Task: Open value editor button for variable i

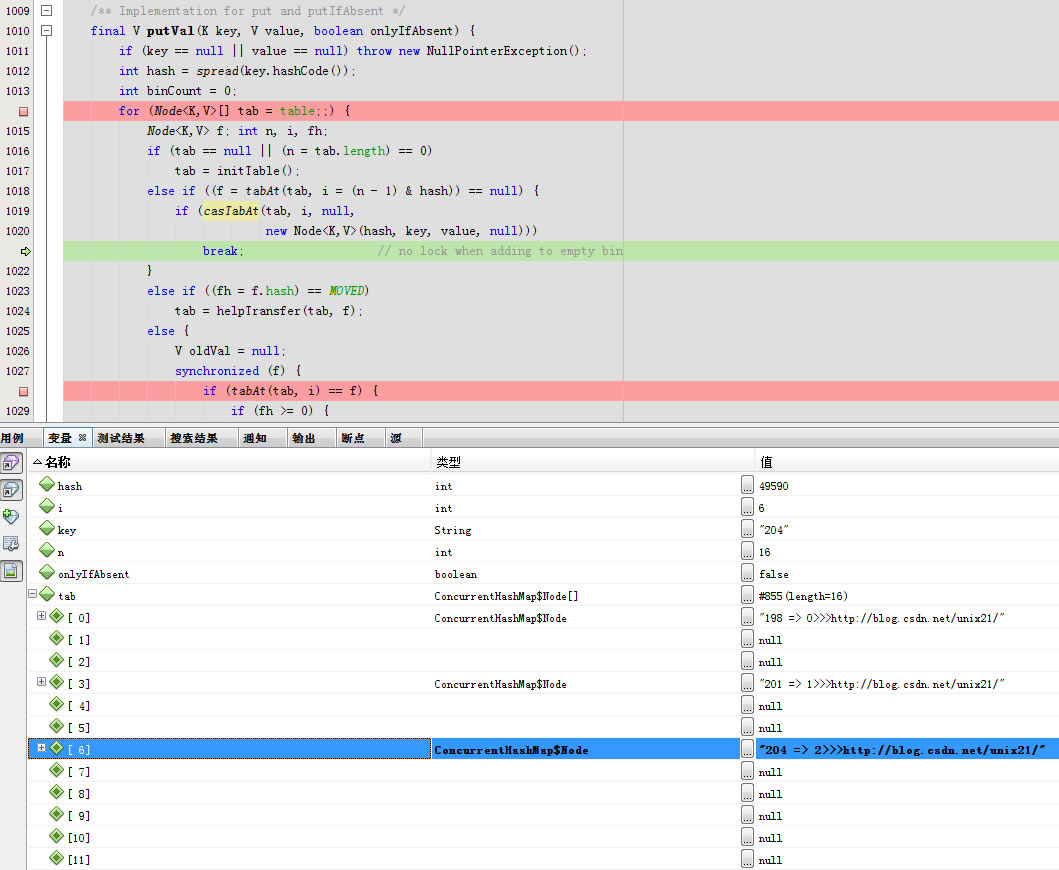Action: pos(747,507)
